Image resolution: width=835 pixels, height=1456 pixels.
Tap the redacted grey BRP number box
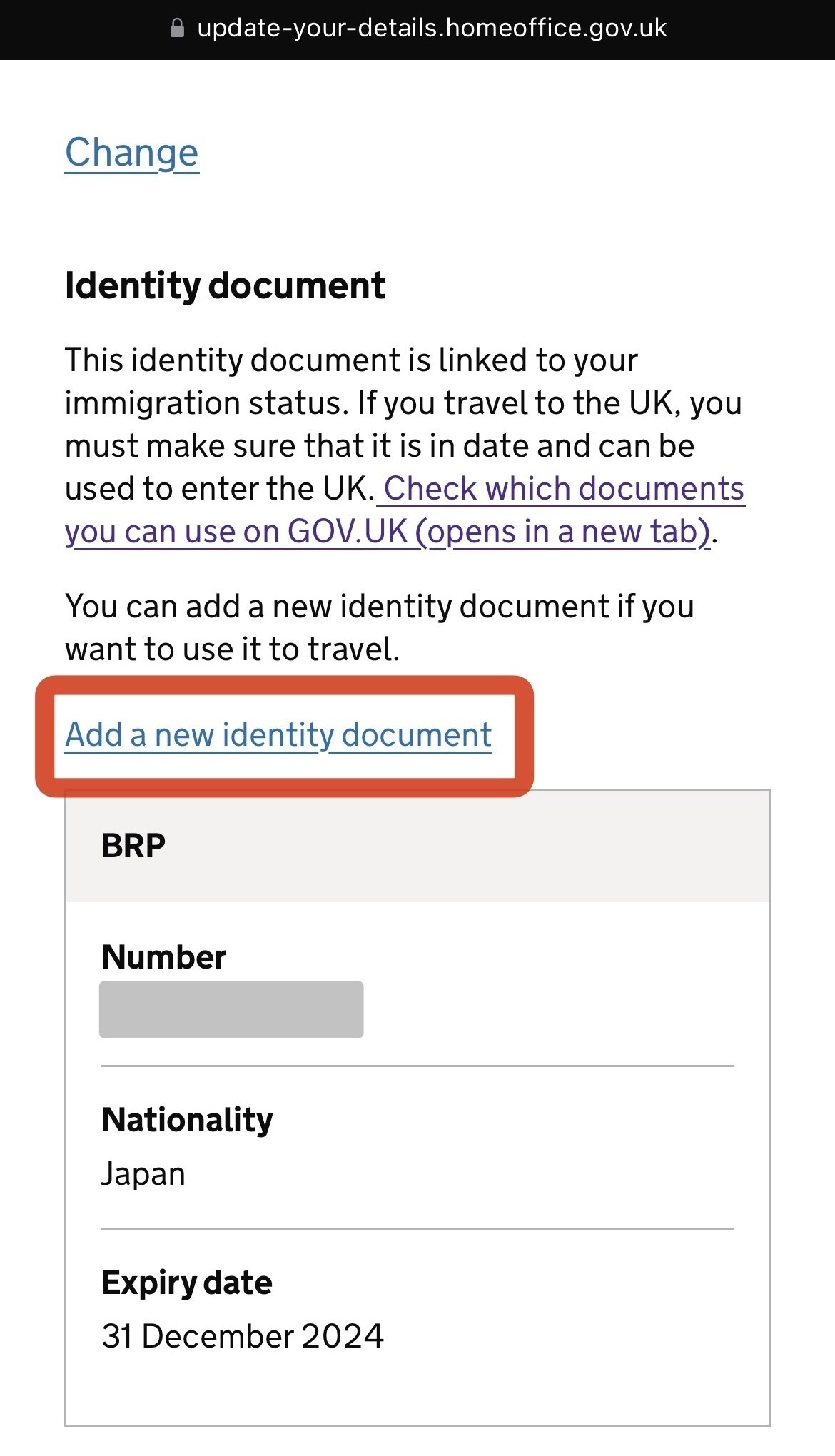pos(231,1009)
